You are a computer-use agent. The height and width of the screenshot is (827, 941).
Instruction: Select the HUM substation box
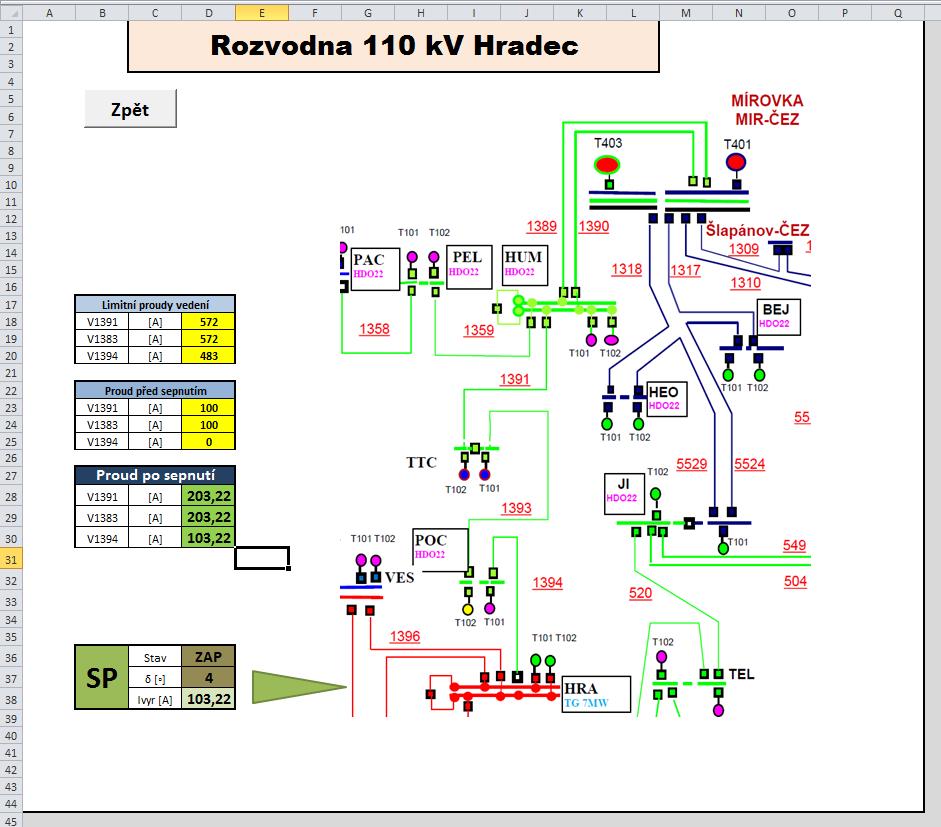tap(525, 266)
